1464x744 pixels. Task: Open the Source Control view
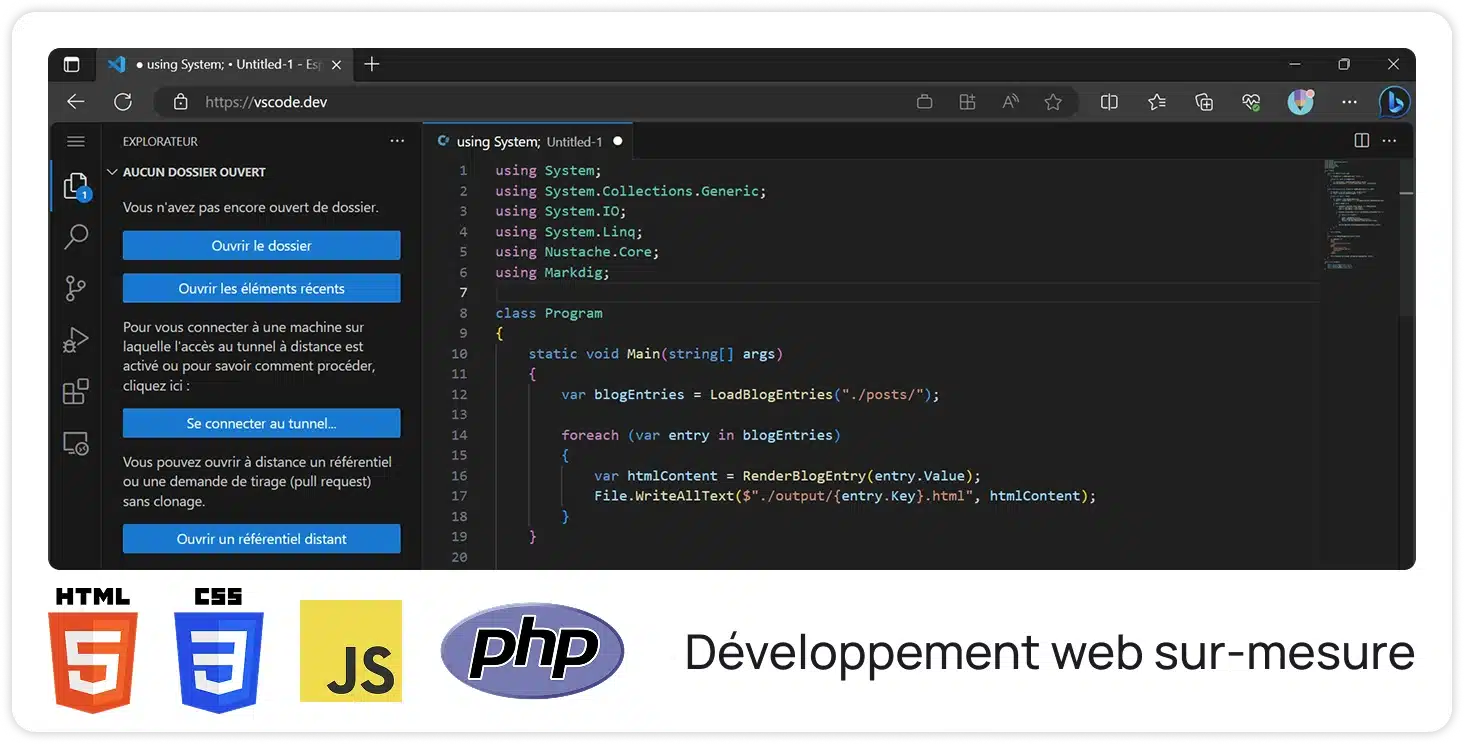(x=76, y=289)
